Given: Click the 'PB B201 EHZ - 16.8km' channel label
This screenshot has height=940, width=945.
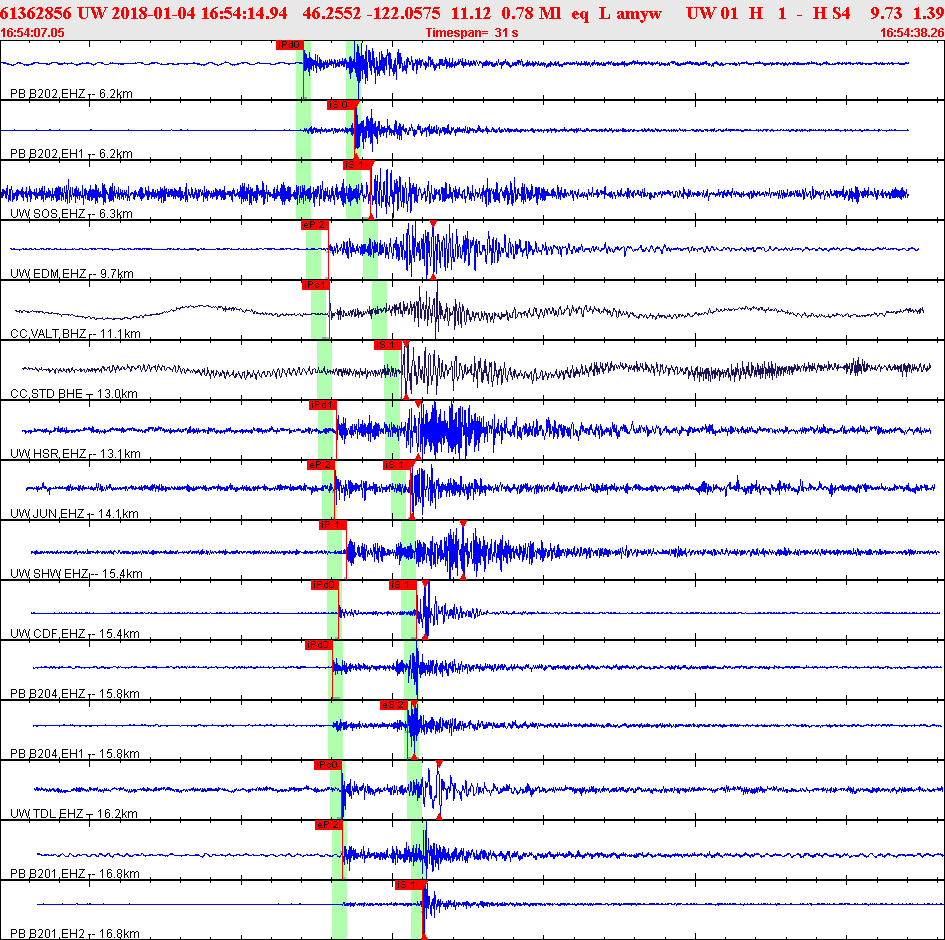Looking at the screenshot, I should (x=75, y=873).
